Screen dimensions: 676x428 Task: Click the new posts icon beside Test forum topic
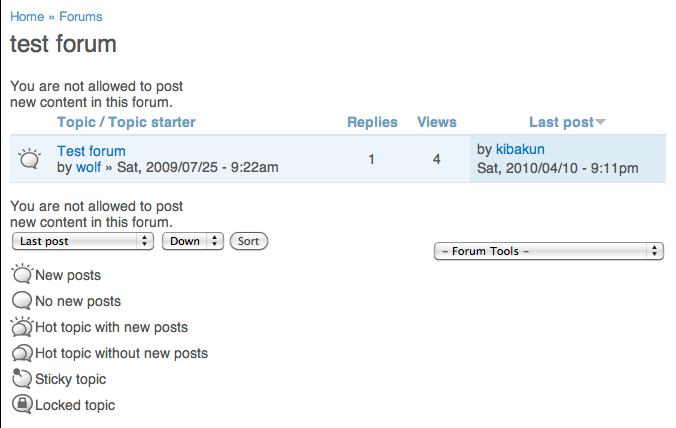[29, 159]
